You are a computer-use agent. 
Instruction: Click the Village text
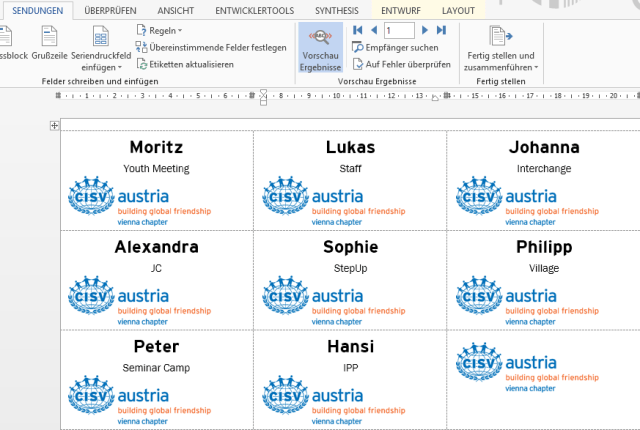(544, 268)
